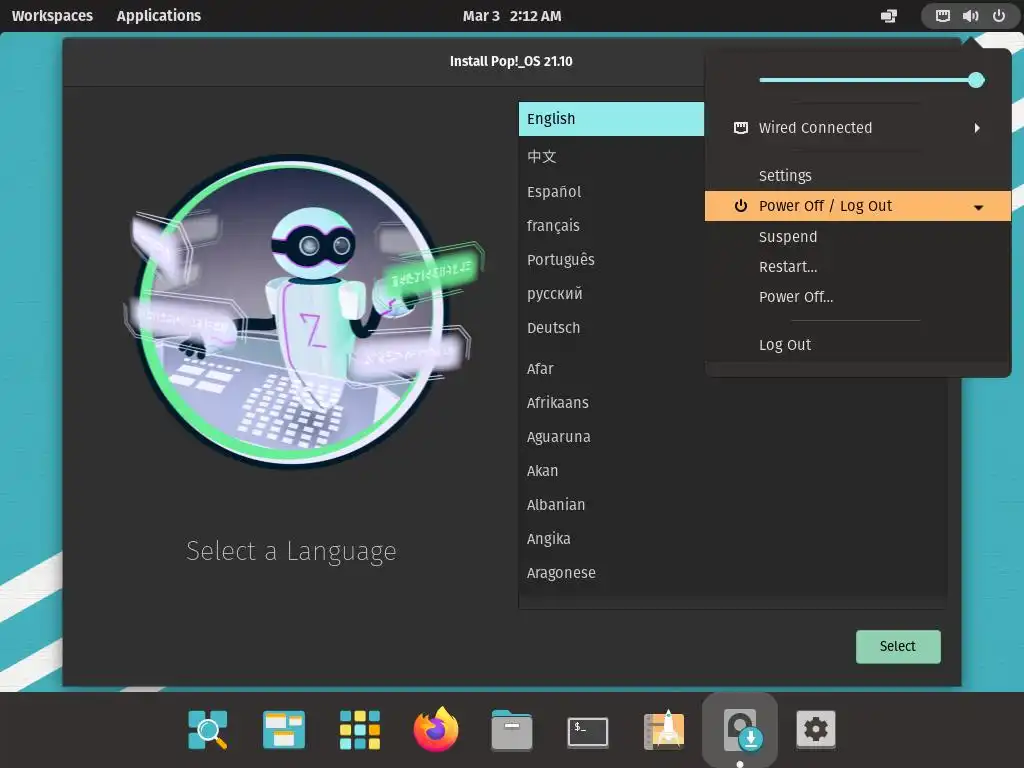Open Settings gear in the dock
The image size is (1024, 768).
point(816,729)
